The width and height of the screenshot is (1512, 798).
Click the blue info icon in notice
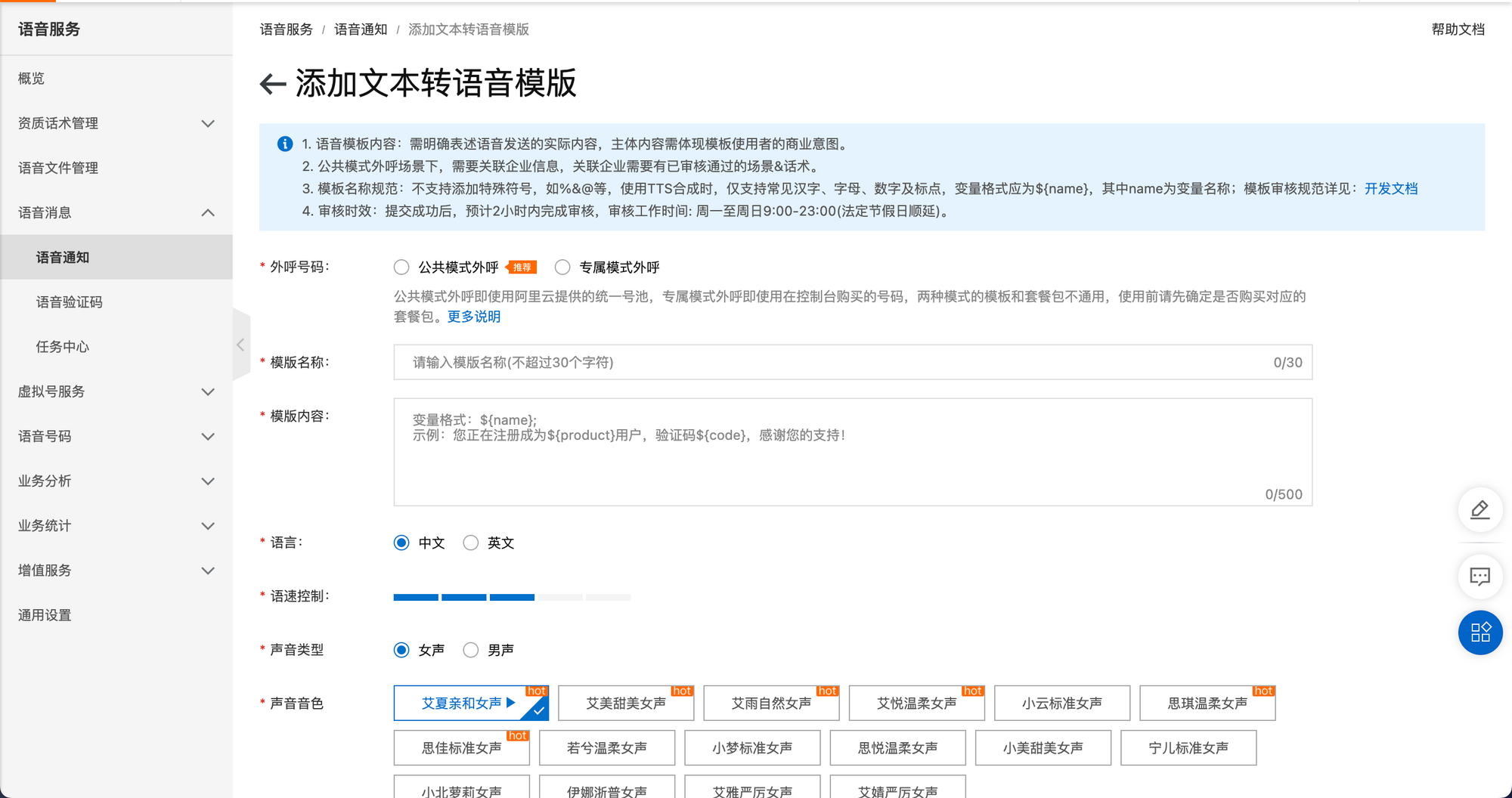285,144
